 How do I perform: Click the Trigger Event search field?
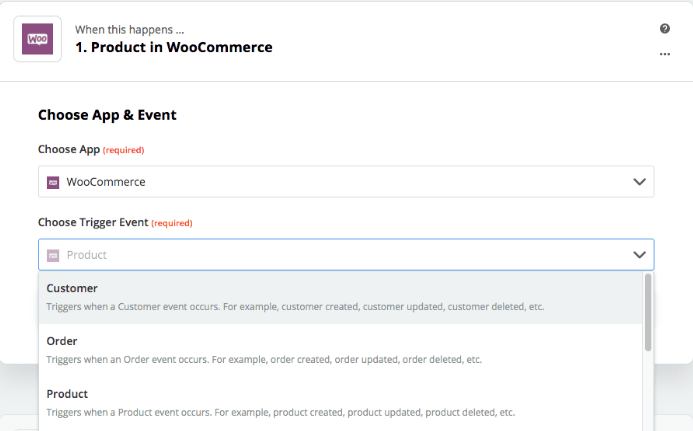(x=340, y=255)
